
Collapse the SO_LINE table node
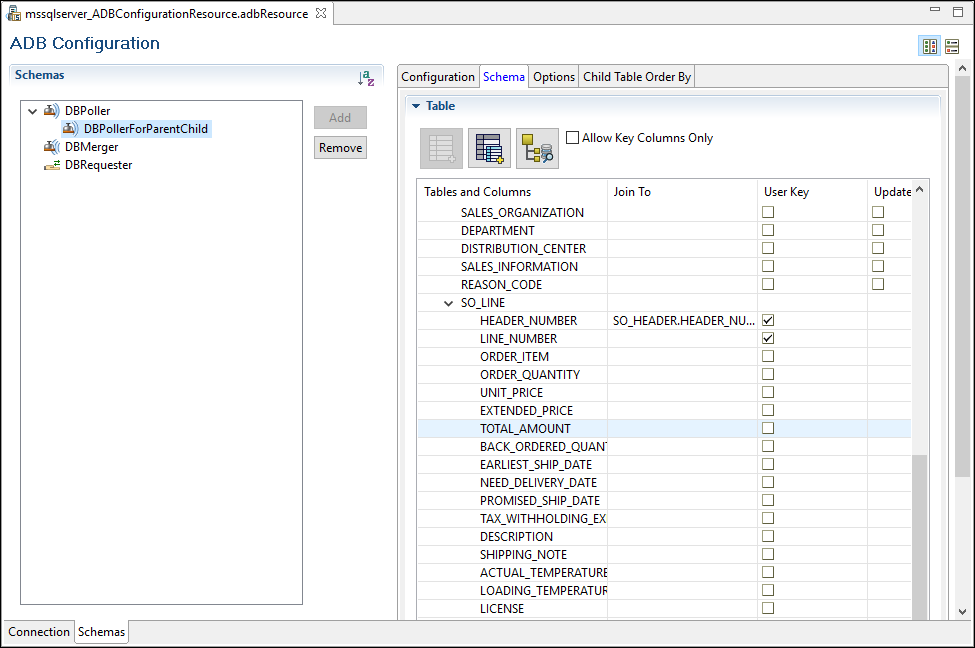pyautogui.click(x=448, y=303)
